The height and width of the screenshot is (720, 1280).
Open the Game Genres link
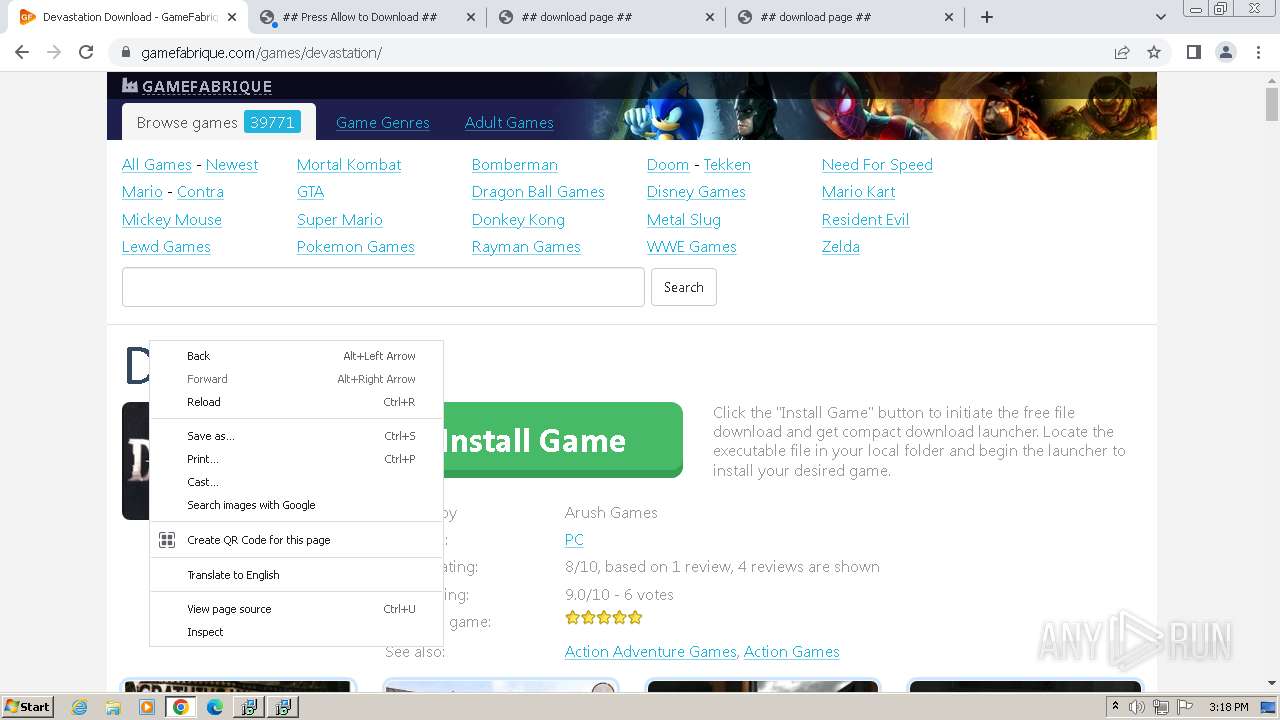383,122
